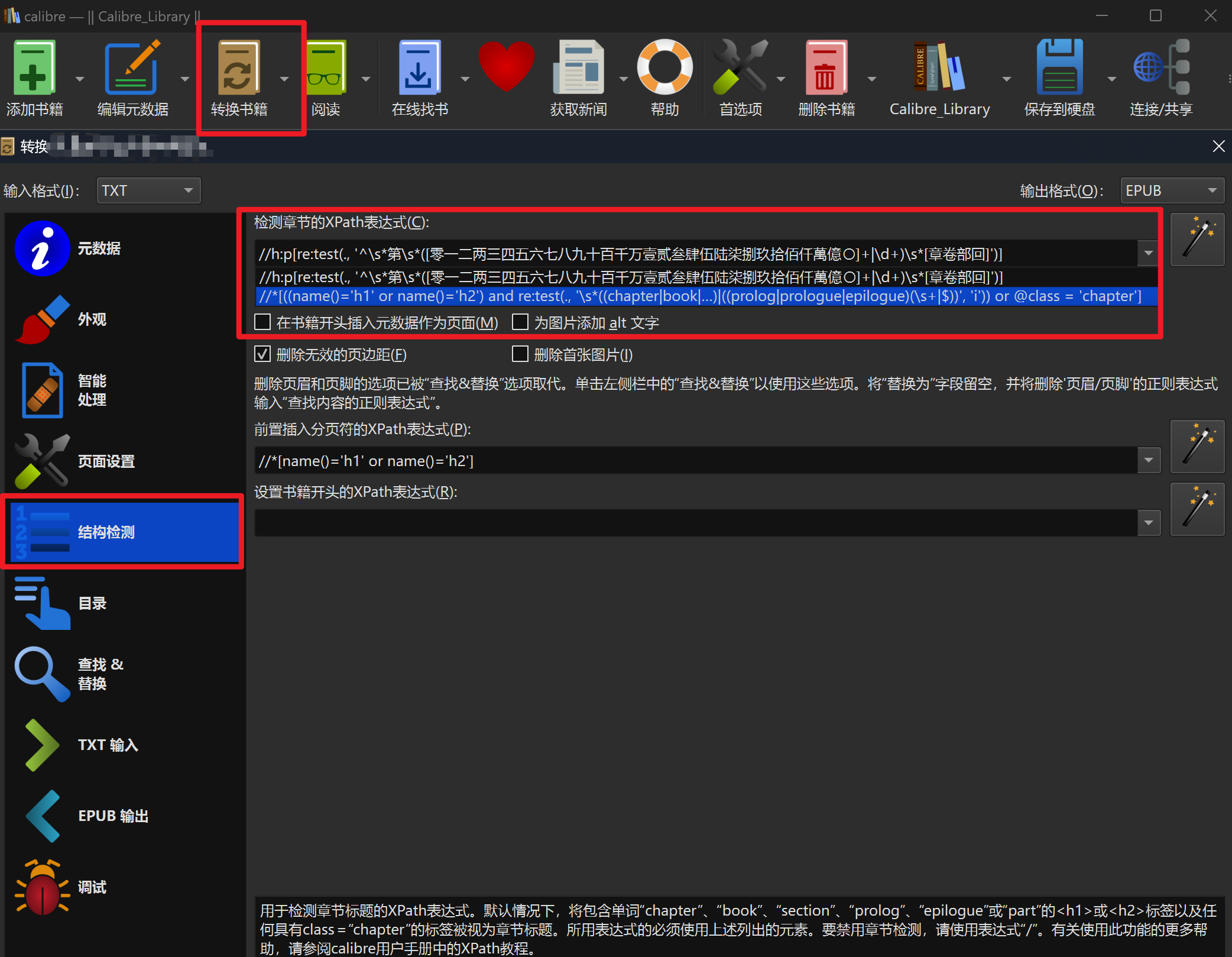Click 保存到硬盘 (Save to disk) floppy icon

1059,68
